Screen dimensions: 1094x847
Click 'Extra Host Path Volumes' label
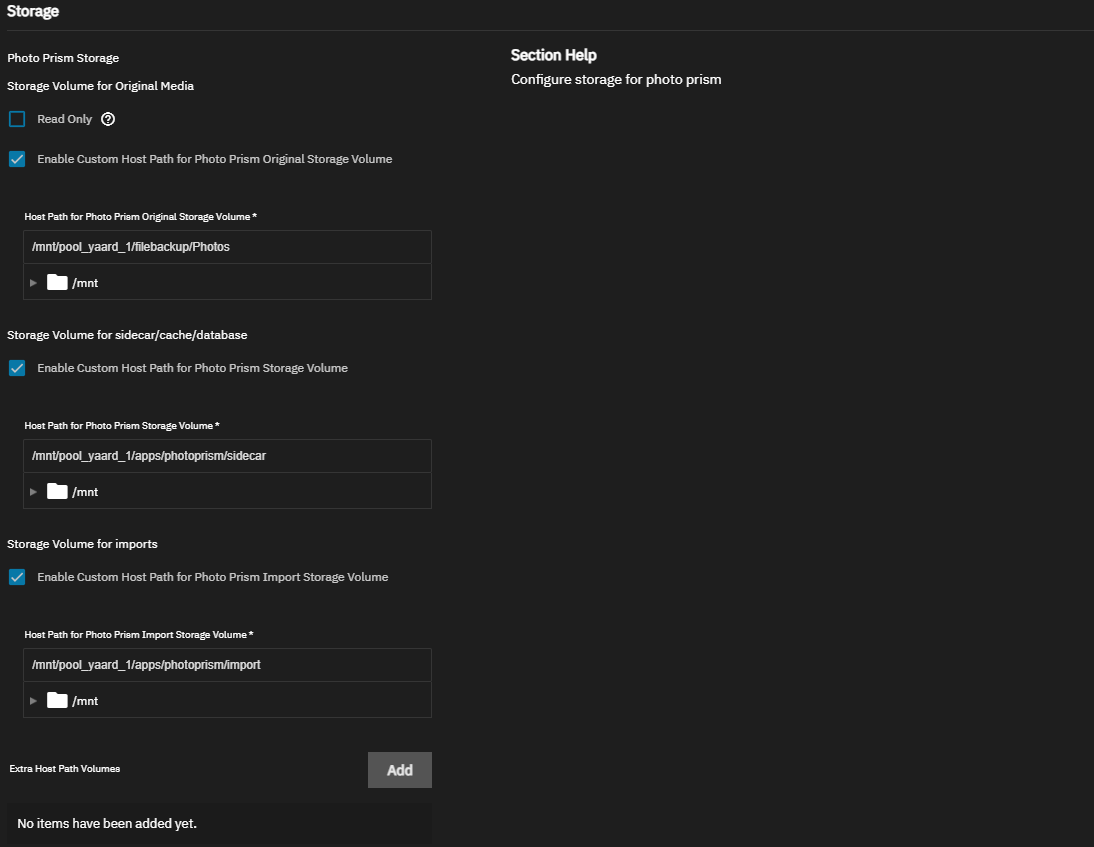point(65,769)
